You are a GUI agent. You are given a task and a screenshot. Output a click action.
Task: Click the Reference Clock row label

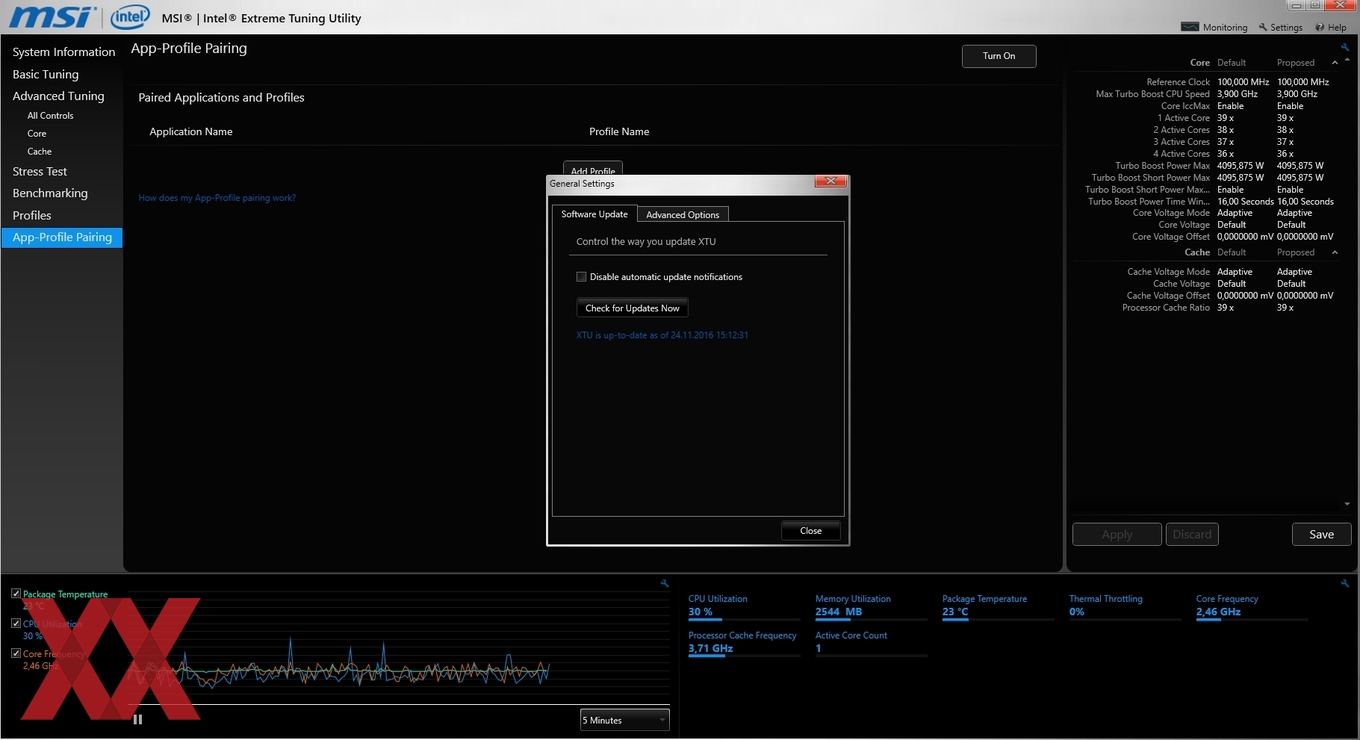coord(1178,82)
